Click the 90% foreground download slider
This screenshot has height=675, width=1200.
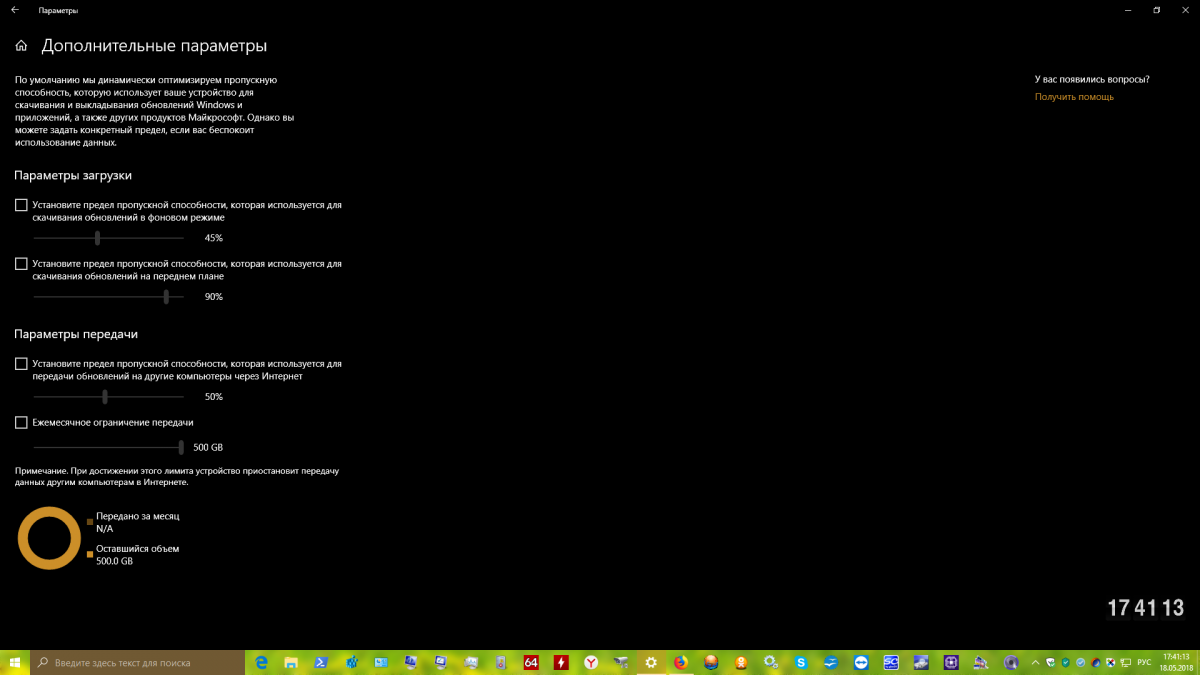tap(108, 297)
